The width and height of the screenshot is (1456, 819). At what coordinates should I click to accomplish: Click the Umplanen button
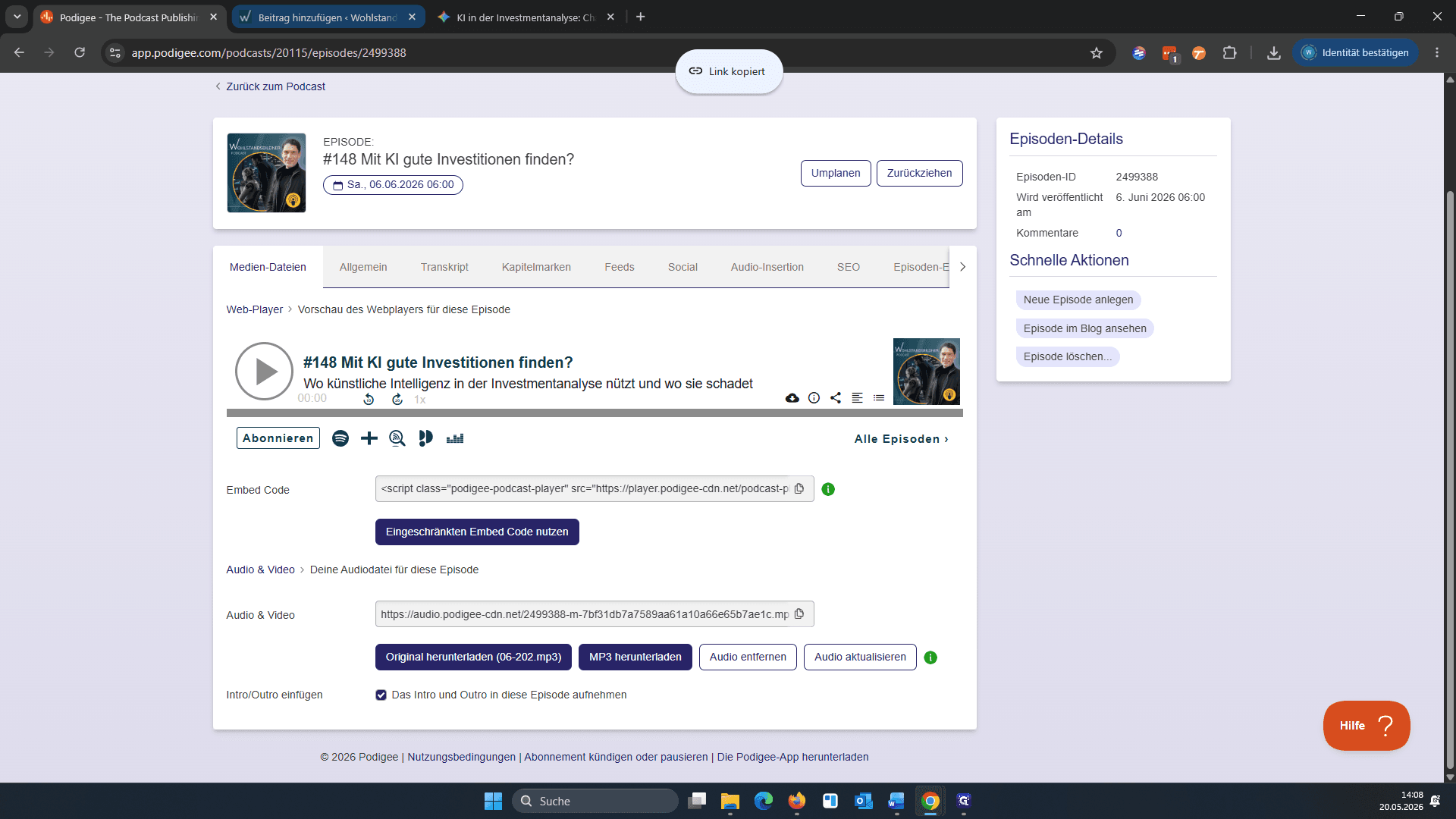tap(836, 173)
